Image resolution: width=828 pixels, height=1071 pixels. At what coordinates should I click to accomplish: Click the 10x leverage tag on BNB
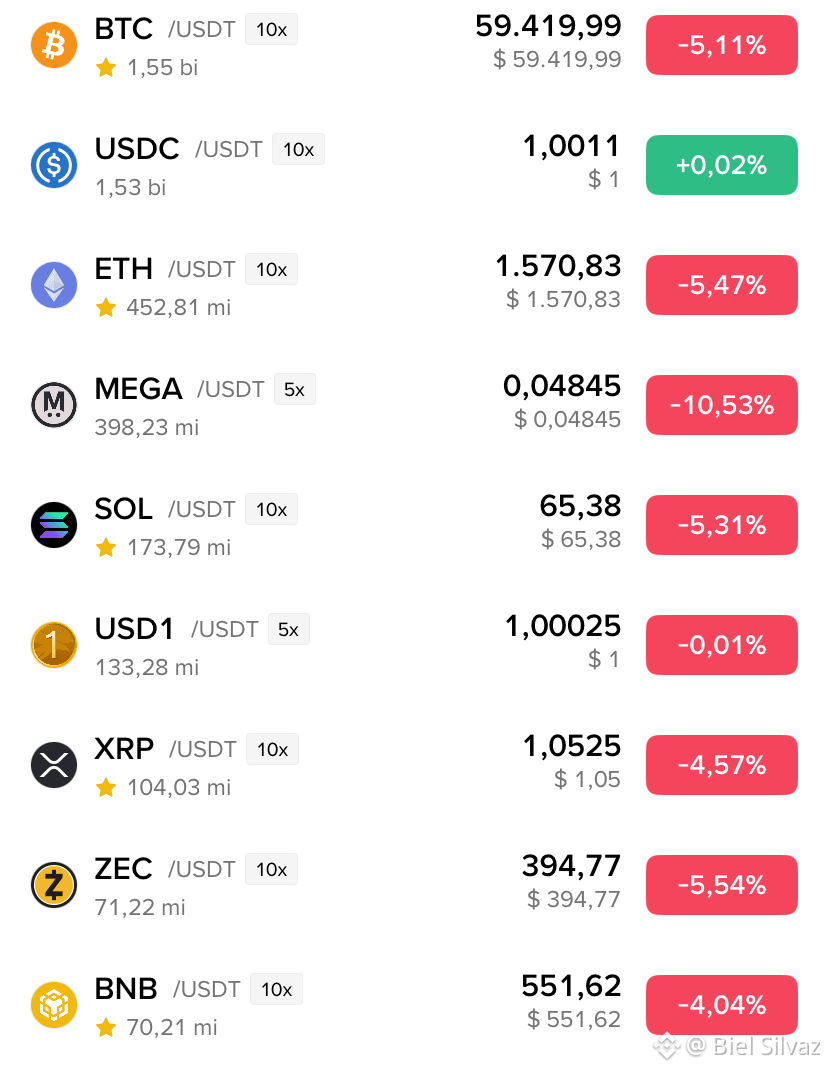pos(276,989)
